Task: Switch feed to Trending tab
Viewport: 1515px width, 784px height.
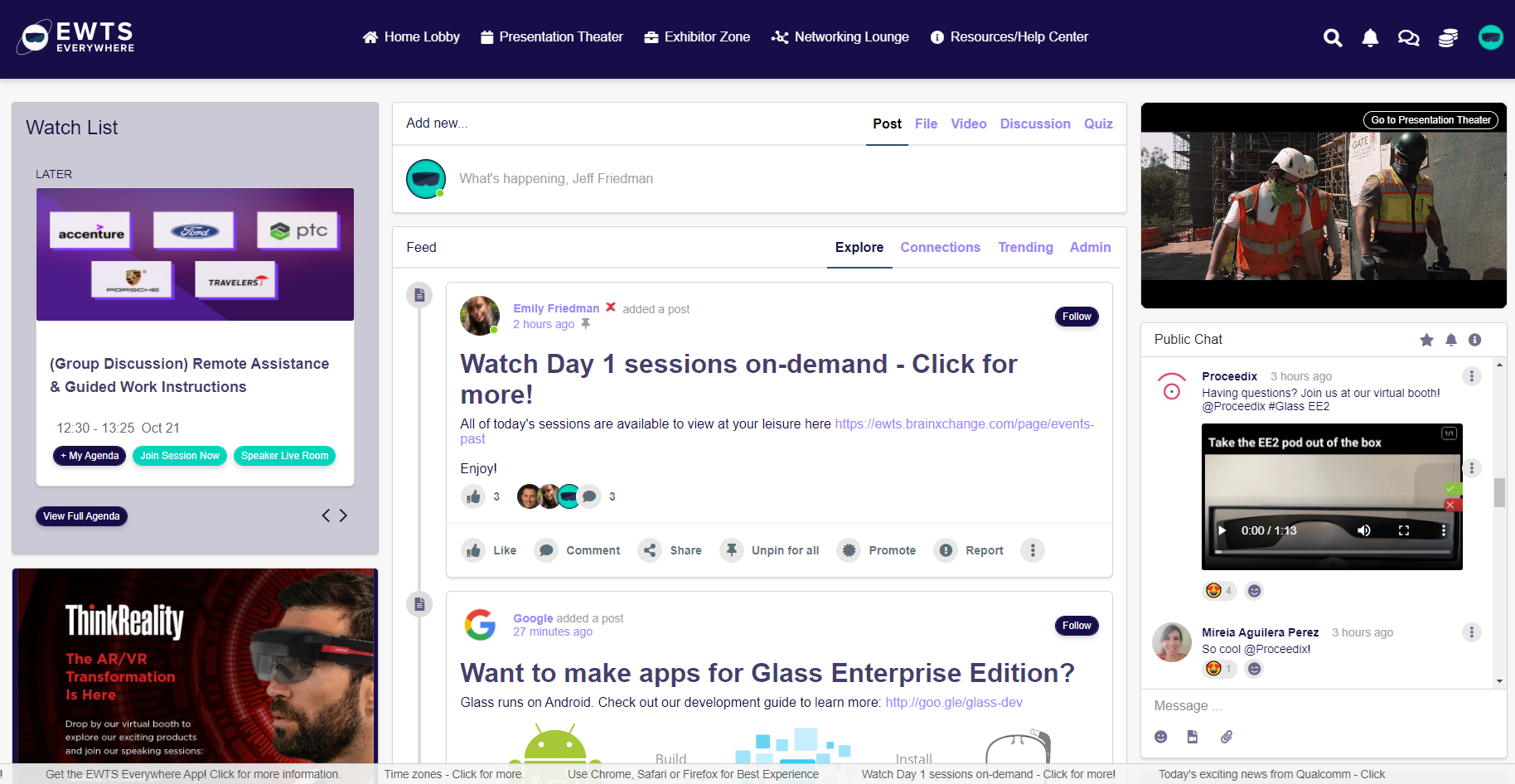Action: 1025,247
